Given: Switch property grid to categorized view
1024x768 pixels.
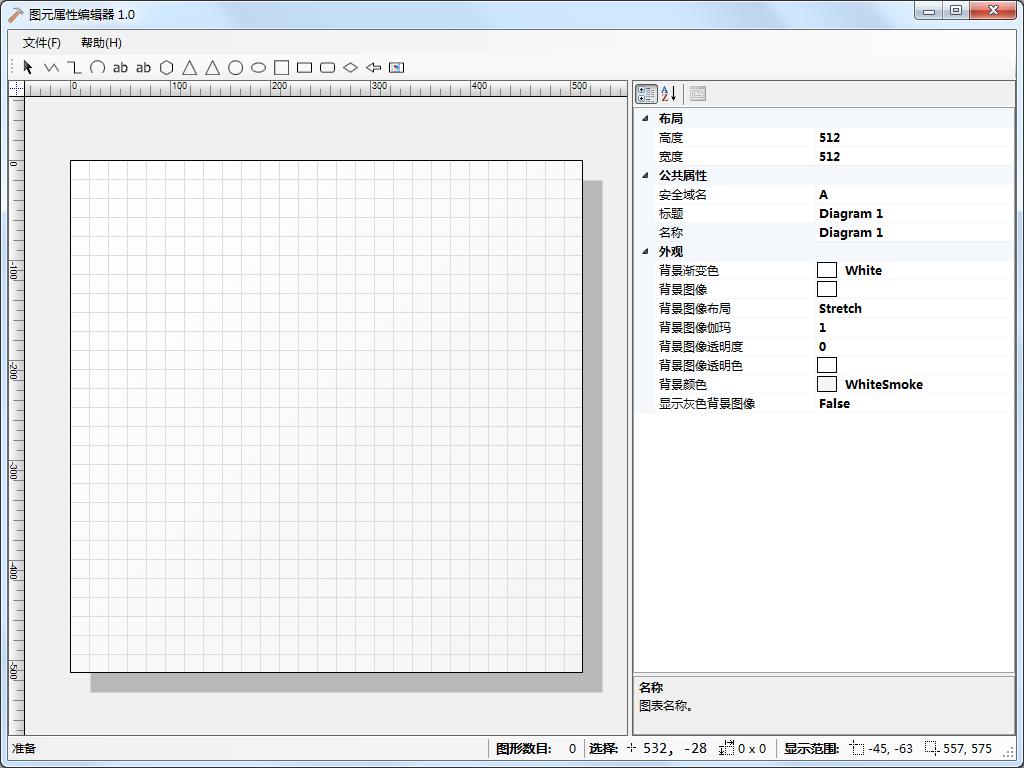Looking at the screenshot, I should point(647,94).
